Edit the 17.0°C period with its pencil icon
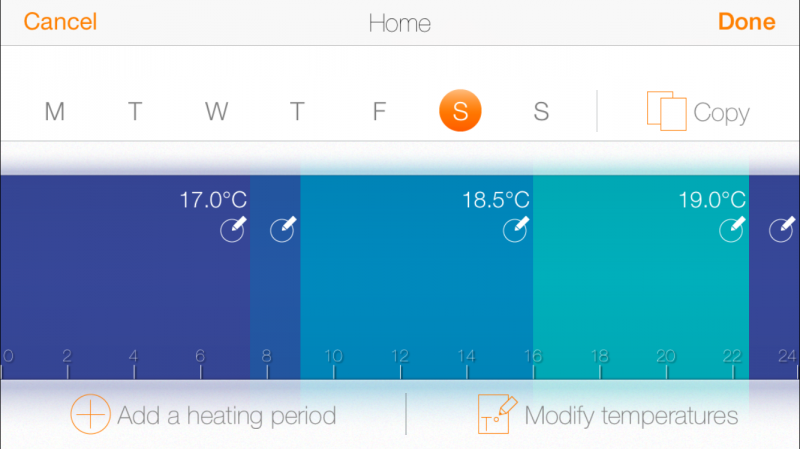800x449 pixels. (234, 229)
